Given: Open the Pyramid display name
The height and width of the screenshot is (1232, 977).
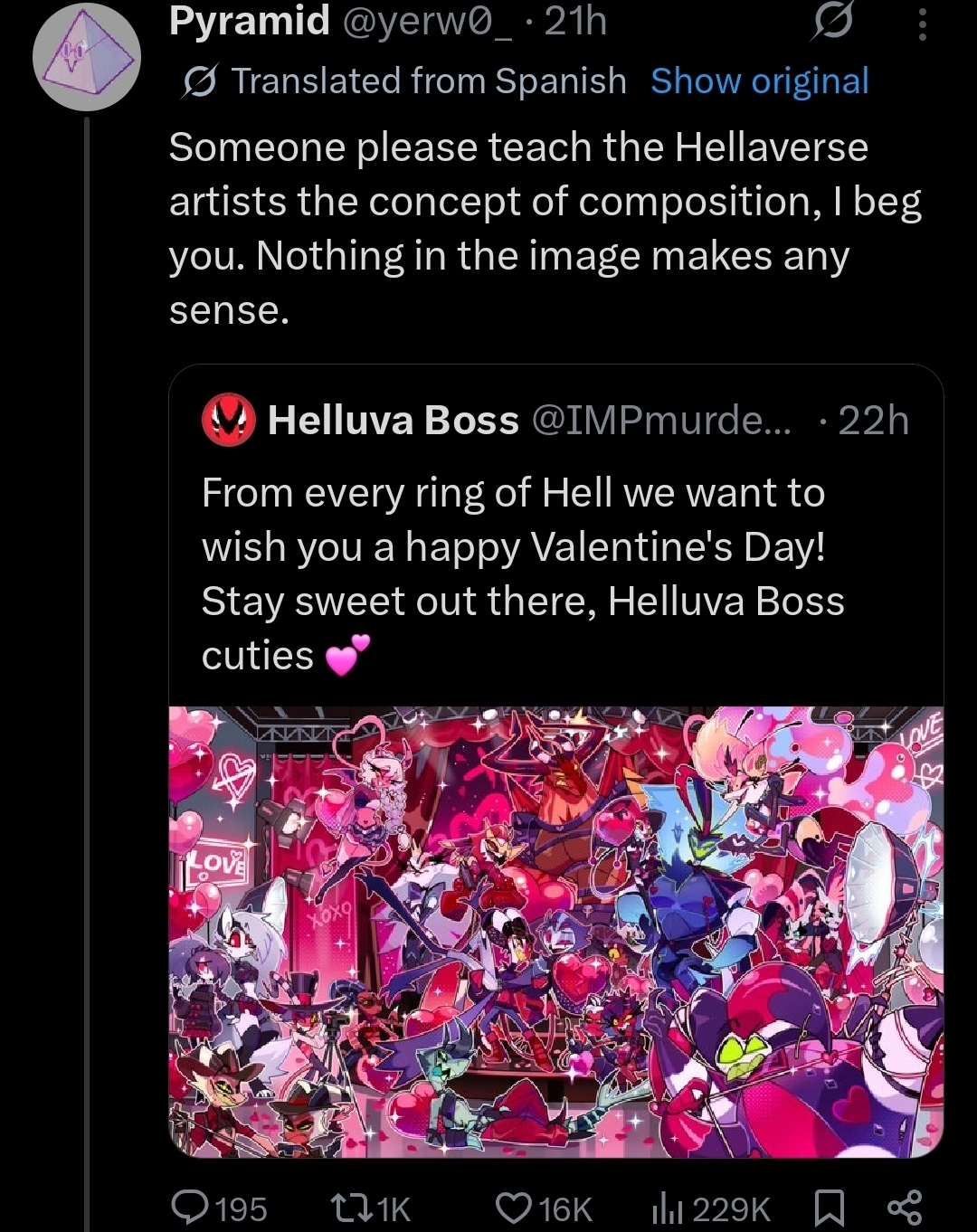Looking at the screenshot, I should tap(249, 22).
